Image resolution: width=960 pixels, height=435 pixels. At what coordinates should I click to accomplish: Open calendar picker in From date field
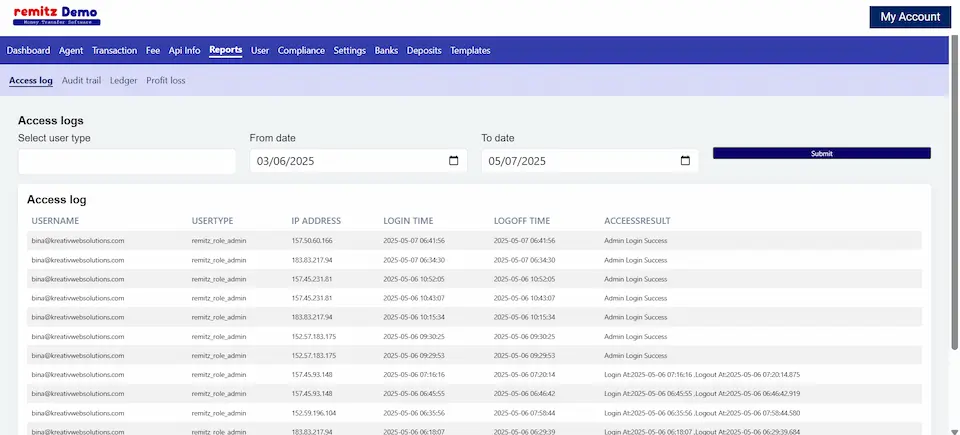453,161
